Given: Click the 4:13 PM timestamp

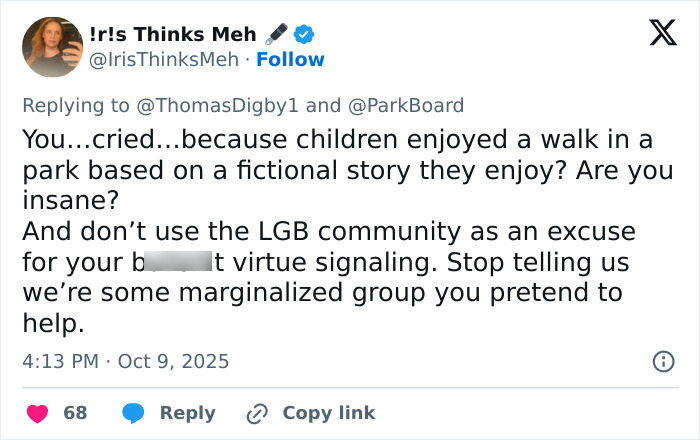Looking at the screenshot, I should pyautogui.click(x=61, y=360).
